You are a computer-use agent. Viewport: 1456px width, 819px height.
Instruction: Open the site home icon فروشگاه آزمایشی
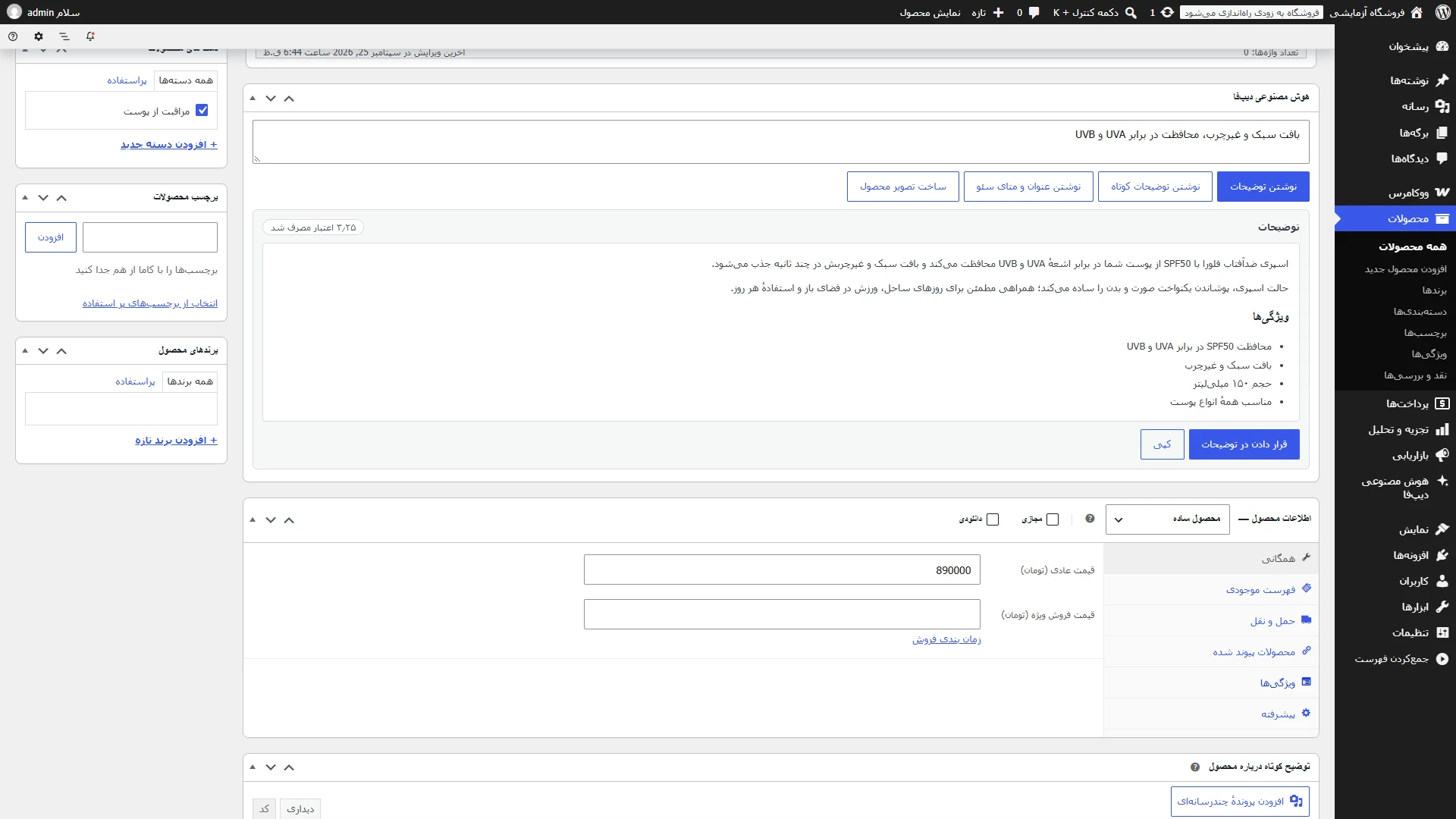[1417, 12]
